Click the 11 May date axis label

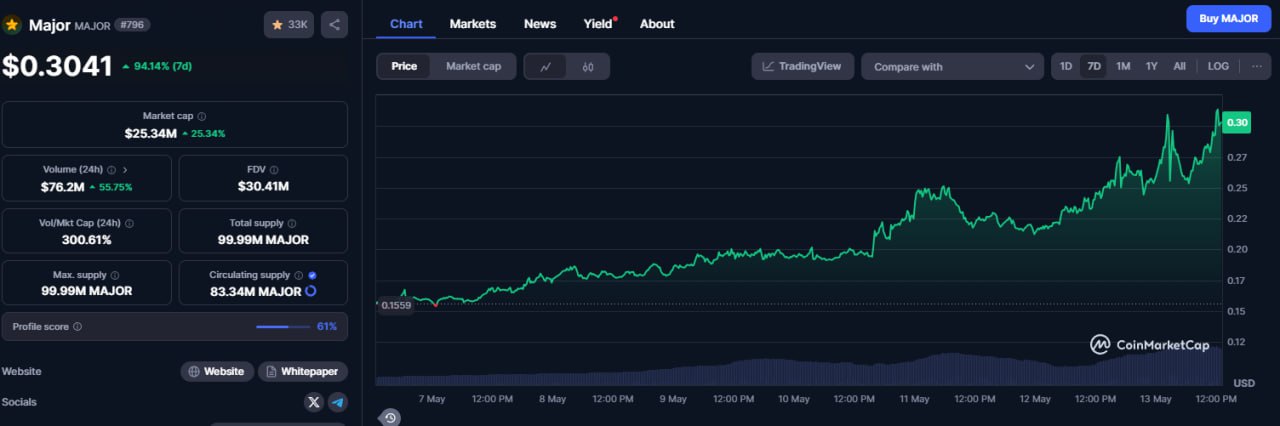[914, 399]
